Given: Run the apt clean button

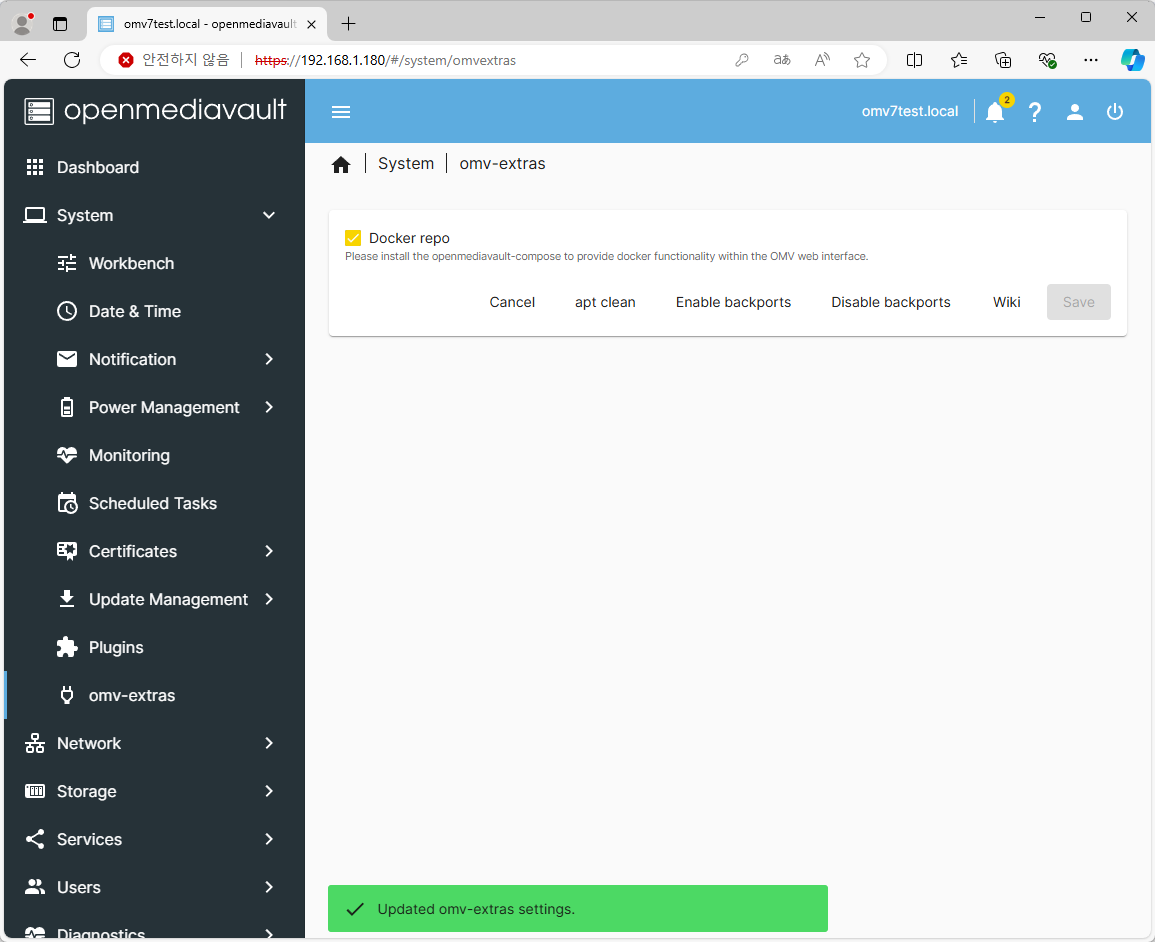Looking at the screenshot, I should tap(605, 302).
